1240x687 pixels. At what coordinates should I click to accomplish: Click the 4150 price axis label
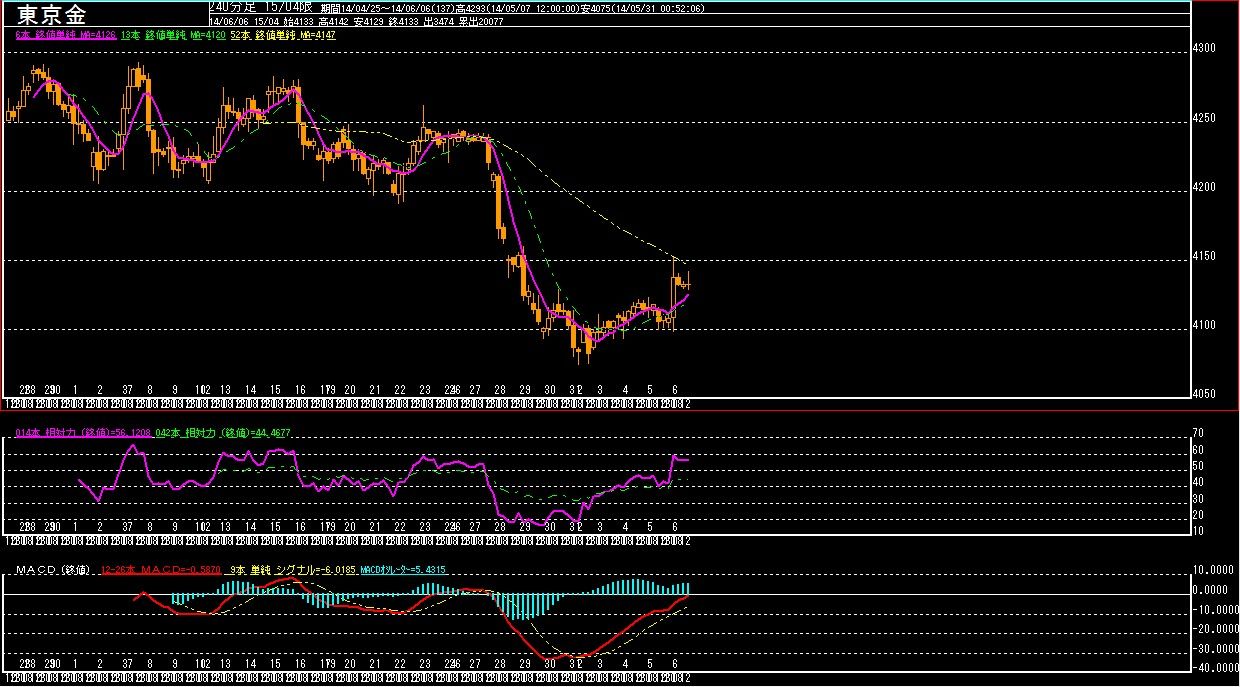coord(1205,256)
